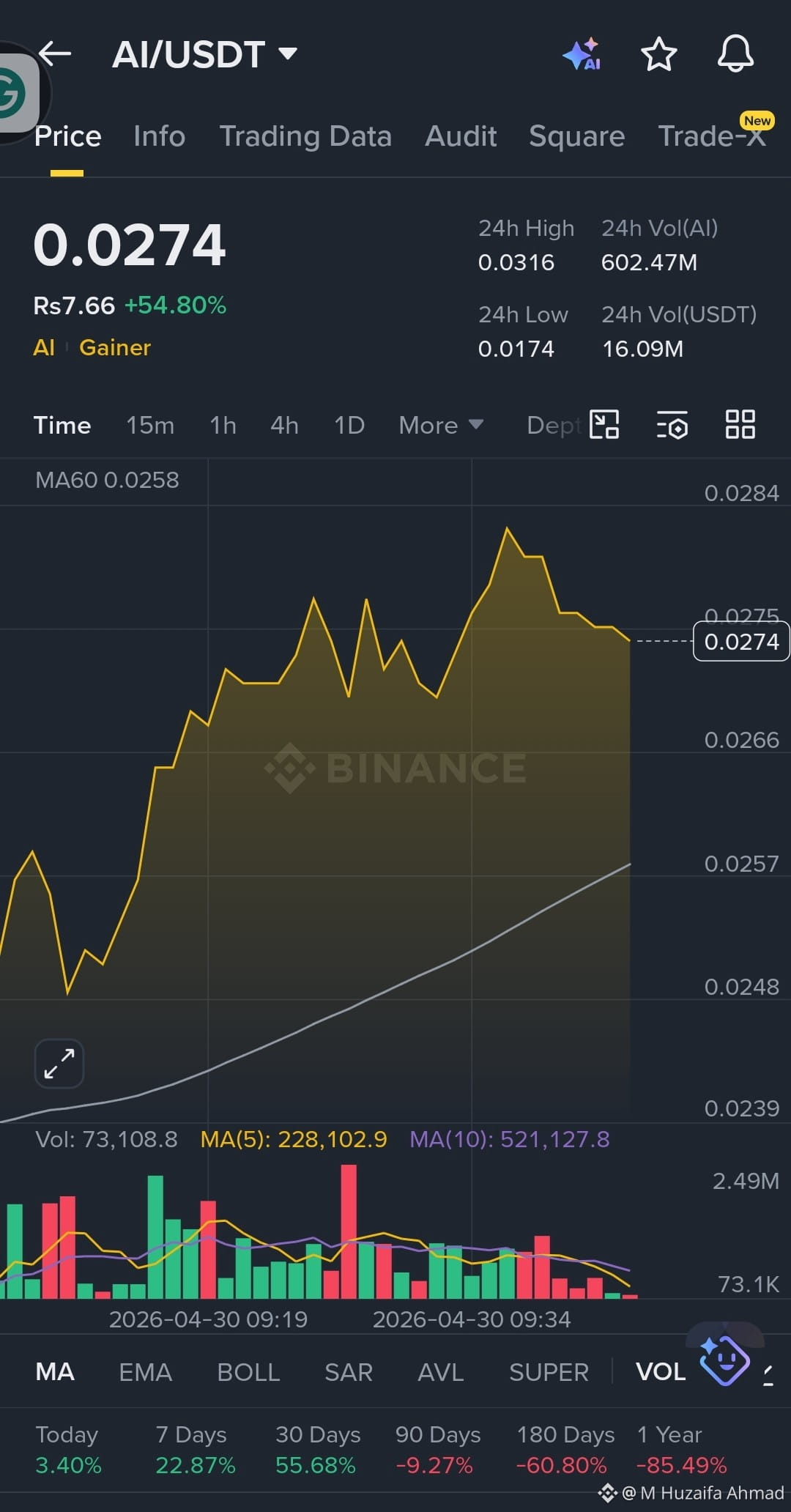Tap the MA(10): 521,127.8 label

(510, 1139)
